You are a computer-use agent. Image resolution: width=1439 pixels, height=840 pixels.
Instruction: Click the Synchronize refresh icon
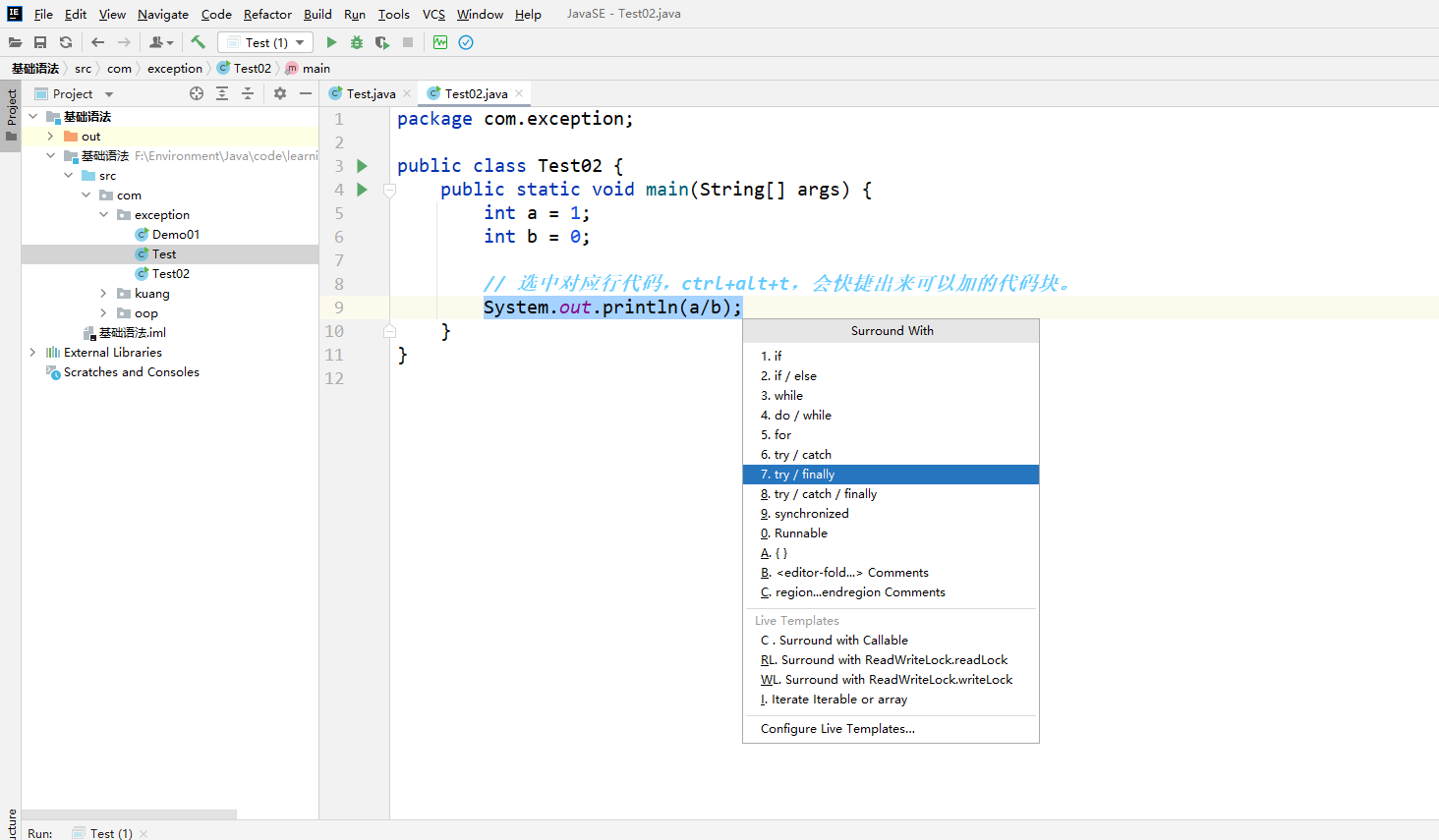tap(66, 42)
